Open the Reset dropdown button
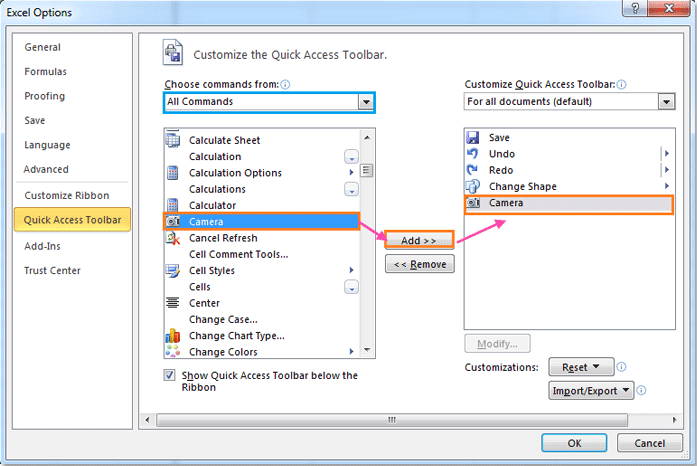 (x=581, y=368)
